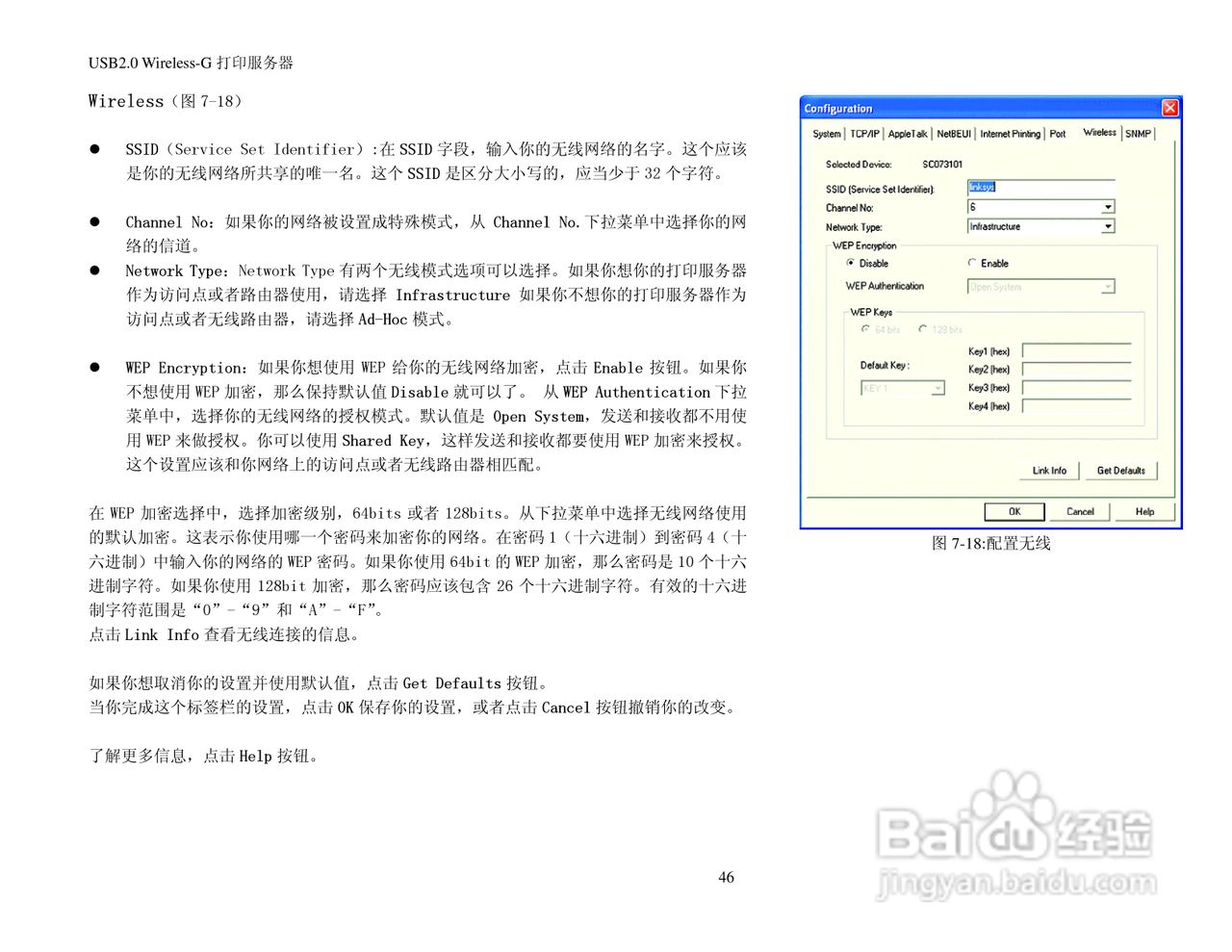Switch to the Internet Printing tab

(x=1010, y=134)
